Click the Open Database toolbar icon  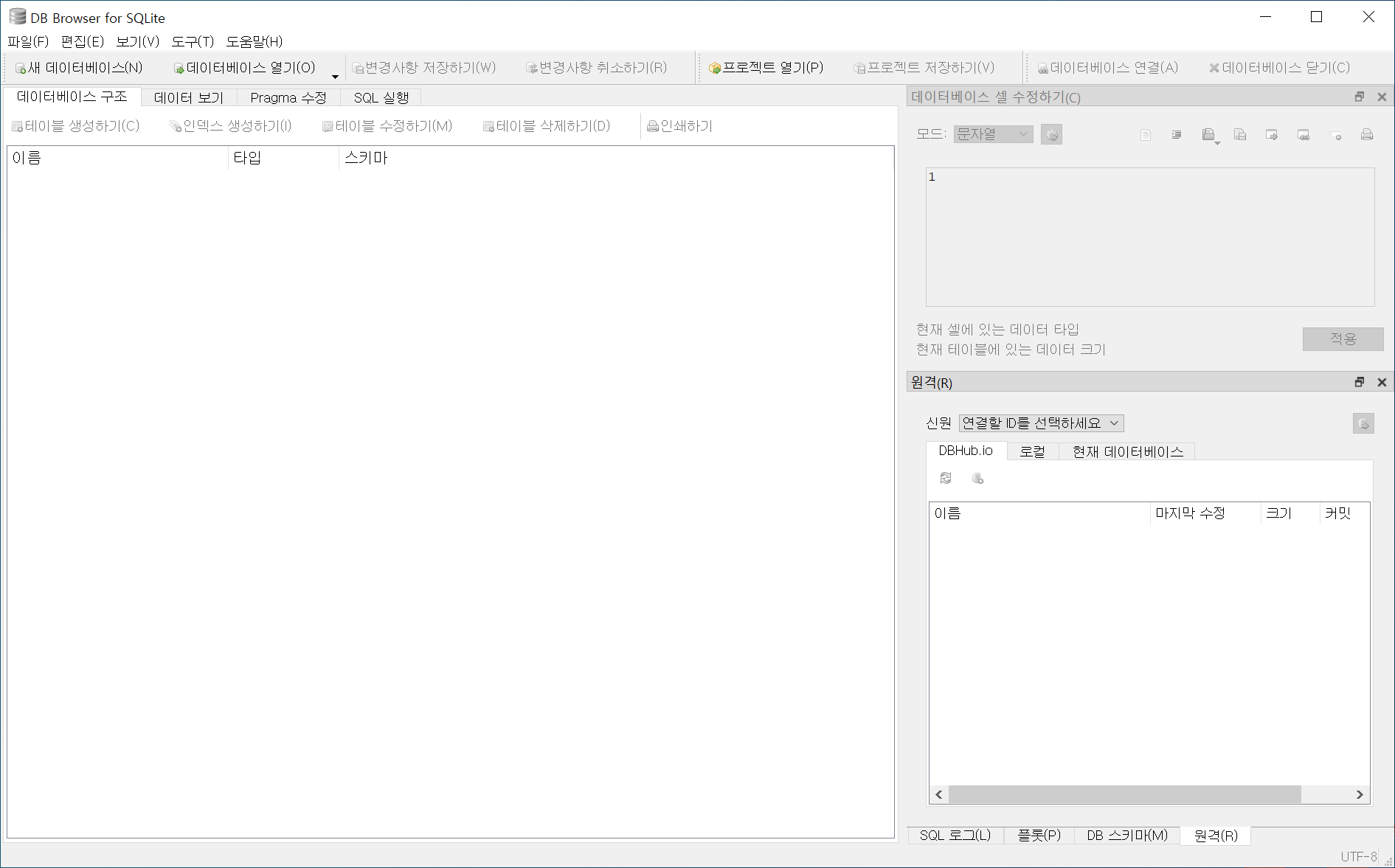[x=179, y=69]
